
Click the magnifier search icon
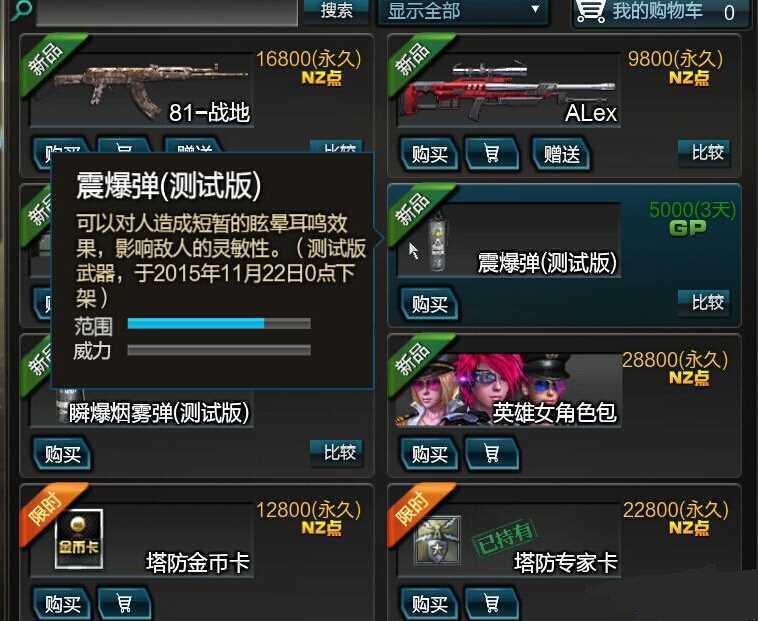tap(19, 10)
